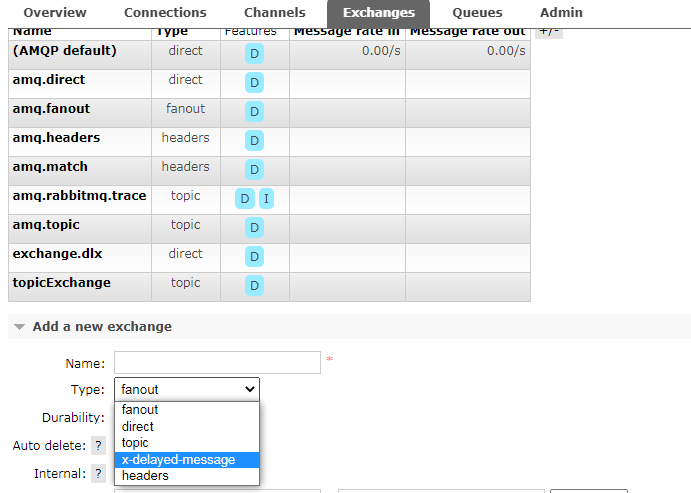Switch to the Queues tab
Image resolution: width=691 pixels, height=493 pixels.
tap(477, 13)
